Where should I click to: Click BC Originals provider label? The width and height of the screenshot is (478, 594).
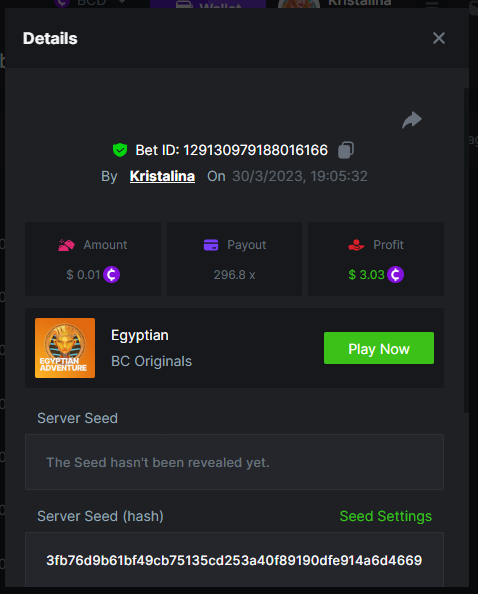(152, 361)
